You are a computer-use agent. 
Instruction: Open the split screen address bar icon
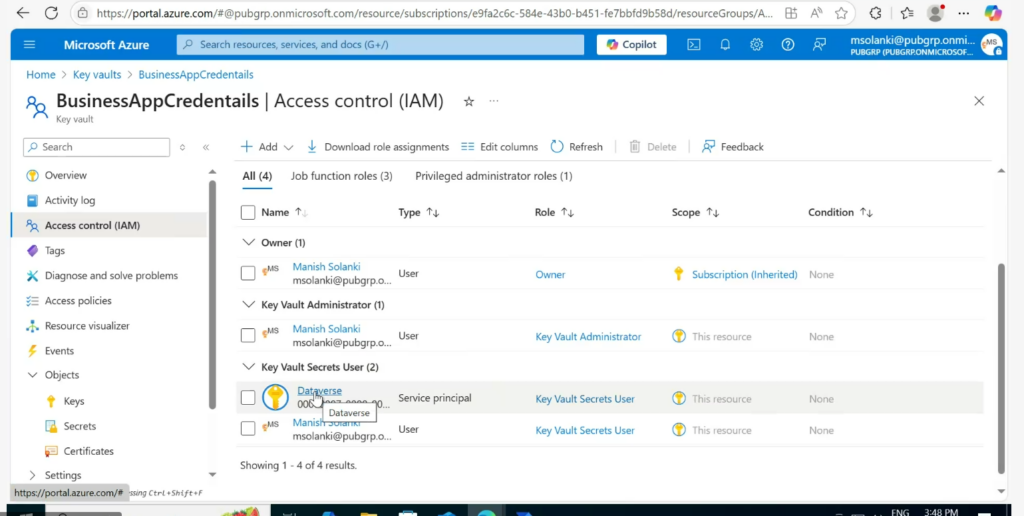coord(791,13)
